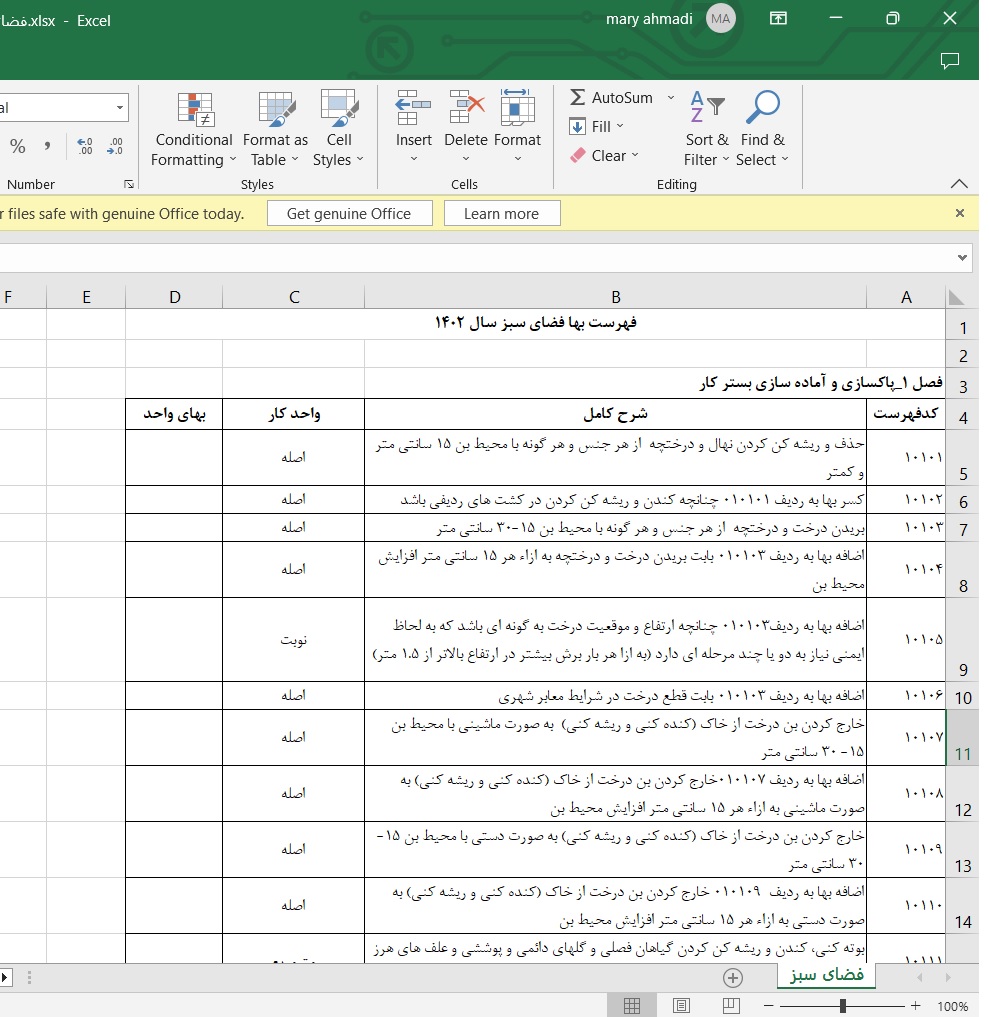Open Number Format dialog launcher
The image size is (989, 1017).
pyautogui.click(x=128, y=184)
